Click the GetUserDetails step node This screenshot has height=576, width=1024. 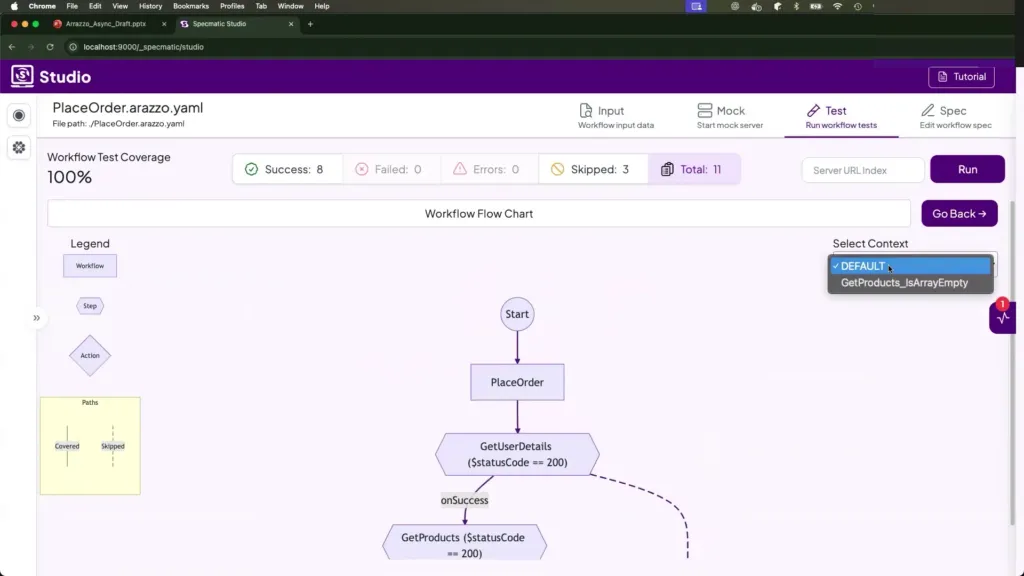517,455
